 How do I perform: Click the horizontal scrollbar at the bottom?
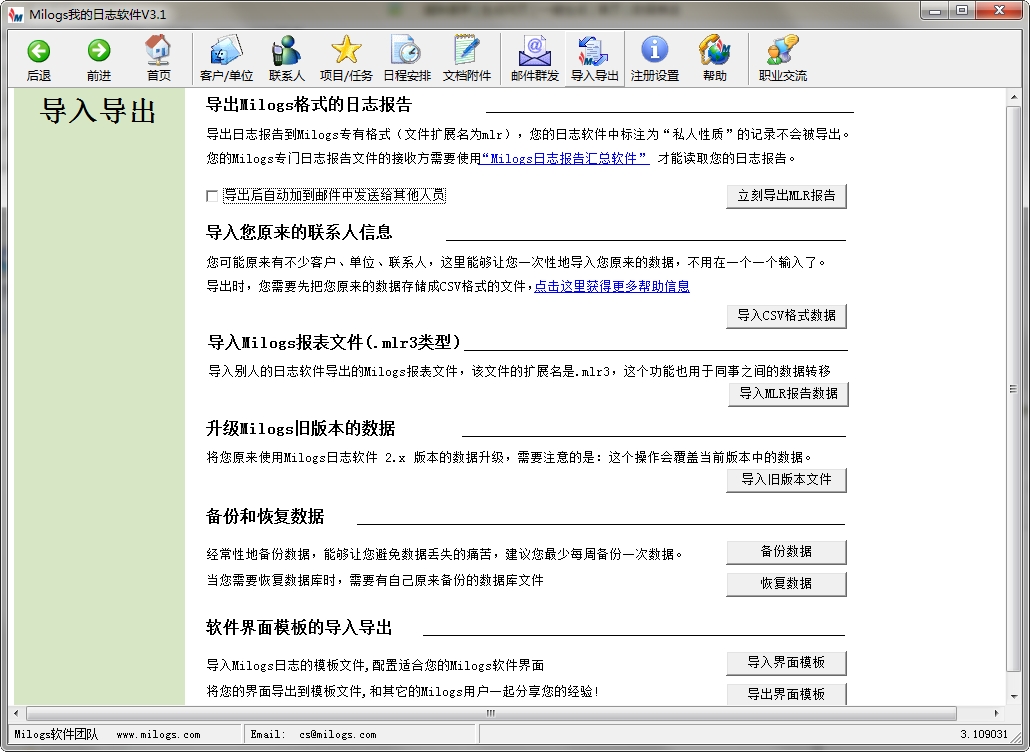pyautogui.click(x=490, y=712)
